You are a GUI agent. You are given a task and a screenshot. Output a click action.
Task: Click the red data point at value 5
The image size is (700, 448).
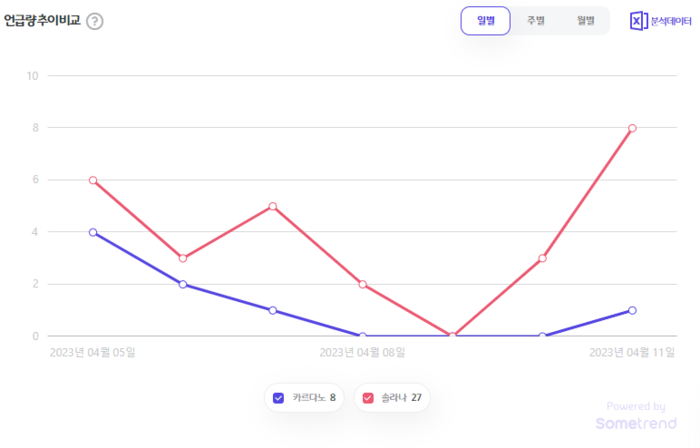click(x=273, y=206)
